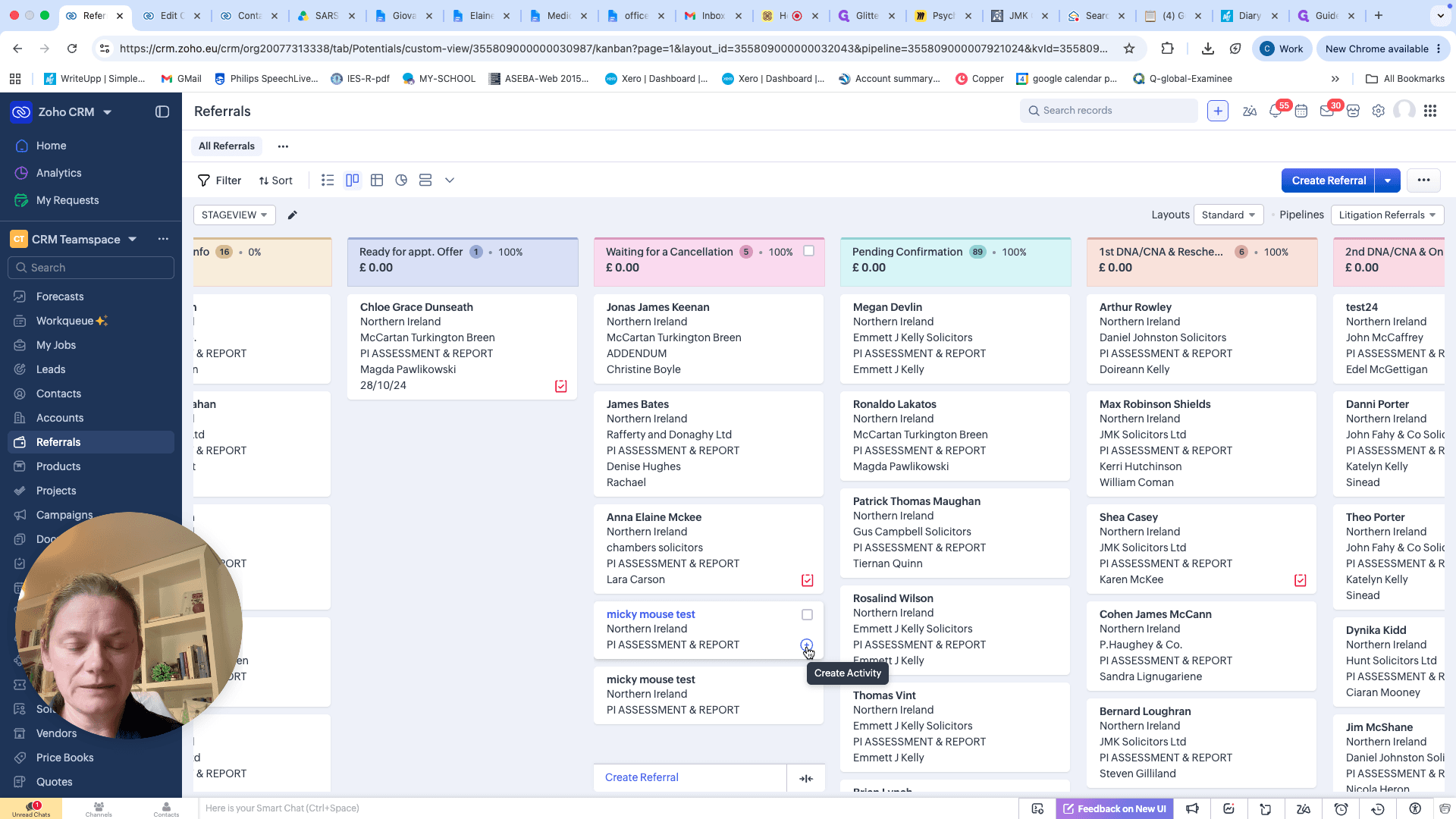Collapse the left sidebar panel icon
Screen dimensions: 1456x819
(162, 111)
